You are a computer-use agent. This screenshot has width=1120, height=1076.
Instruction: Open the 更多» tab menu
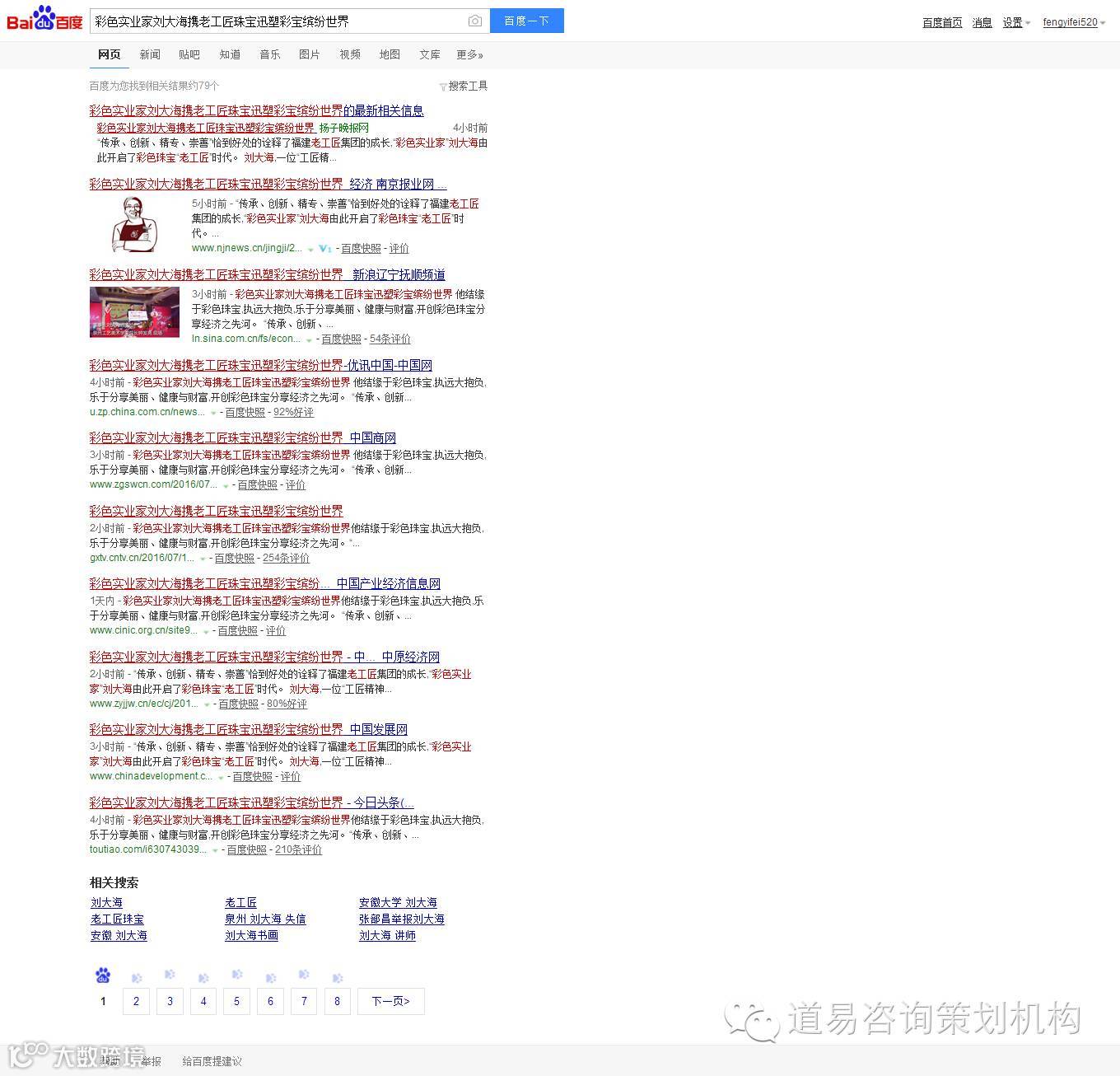tap(469, 54)
